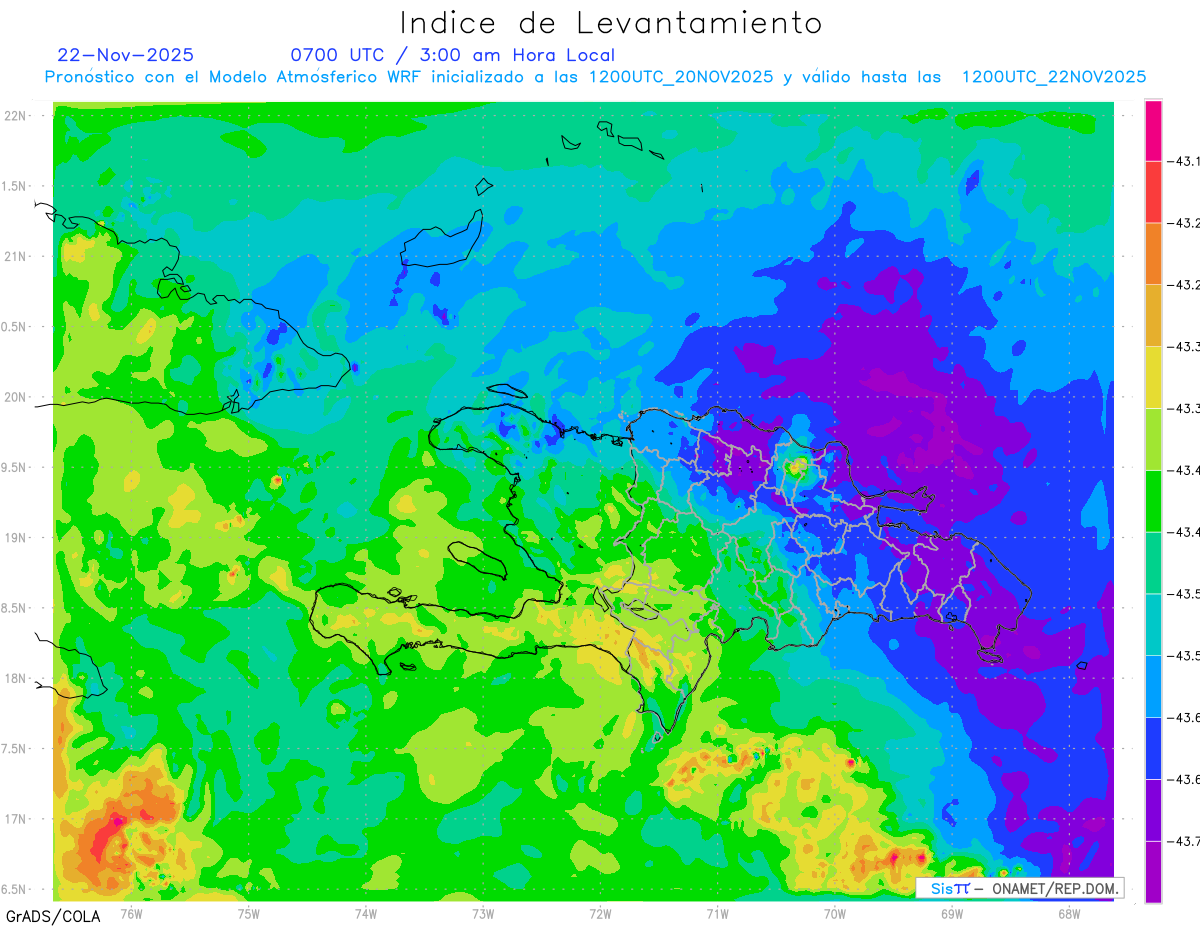Screen dimensions: 1200x927
Task: Click the legend value "-43.1"
Action: coord(1186,161)
